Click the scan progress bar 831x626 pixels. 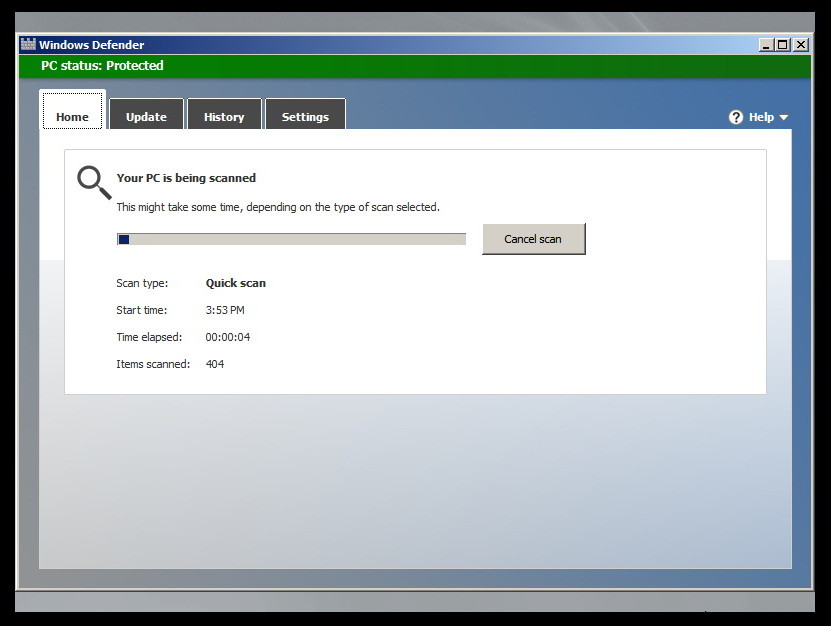[290, 238]
